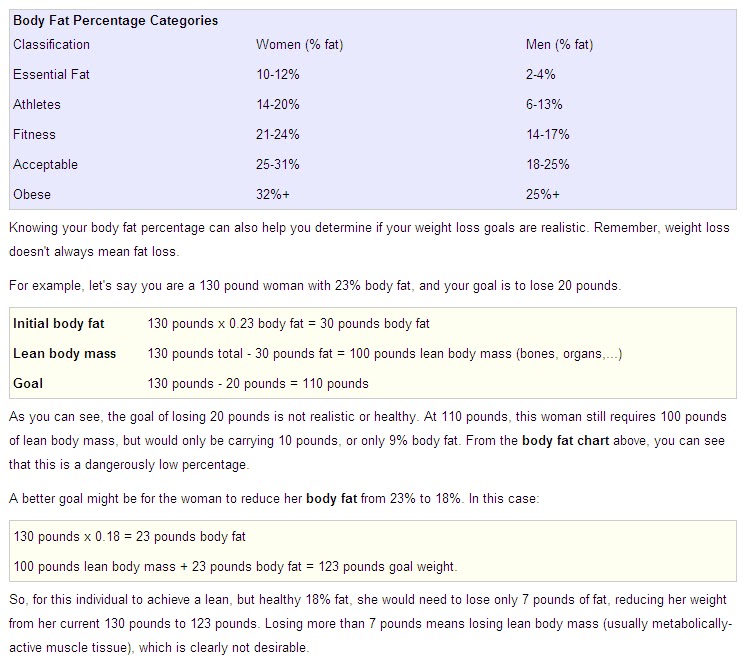This screenshot has height=664, width=743.
Task: Click the Acceptable row label
Action: pyautogui.click(x=45, y=165)
